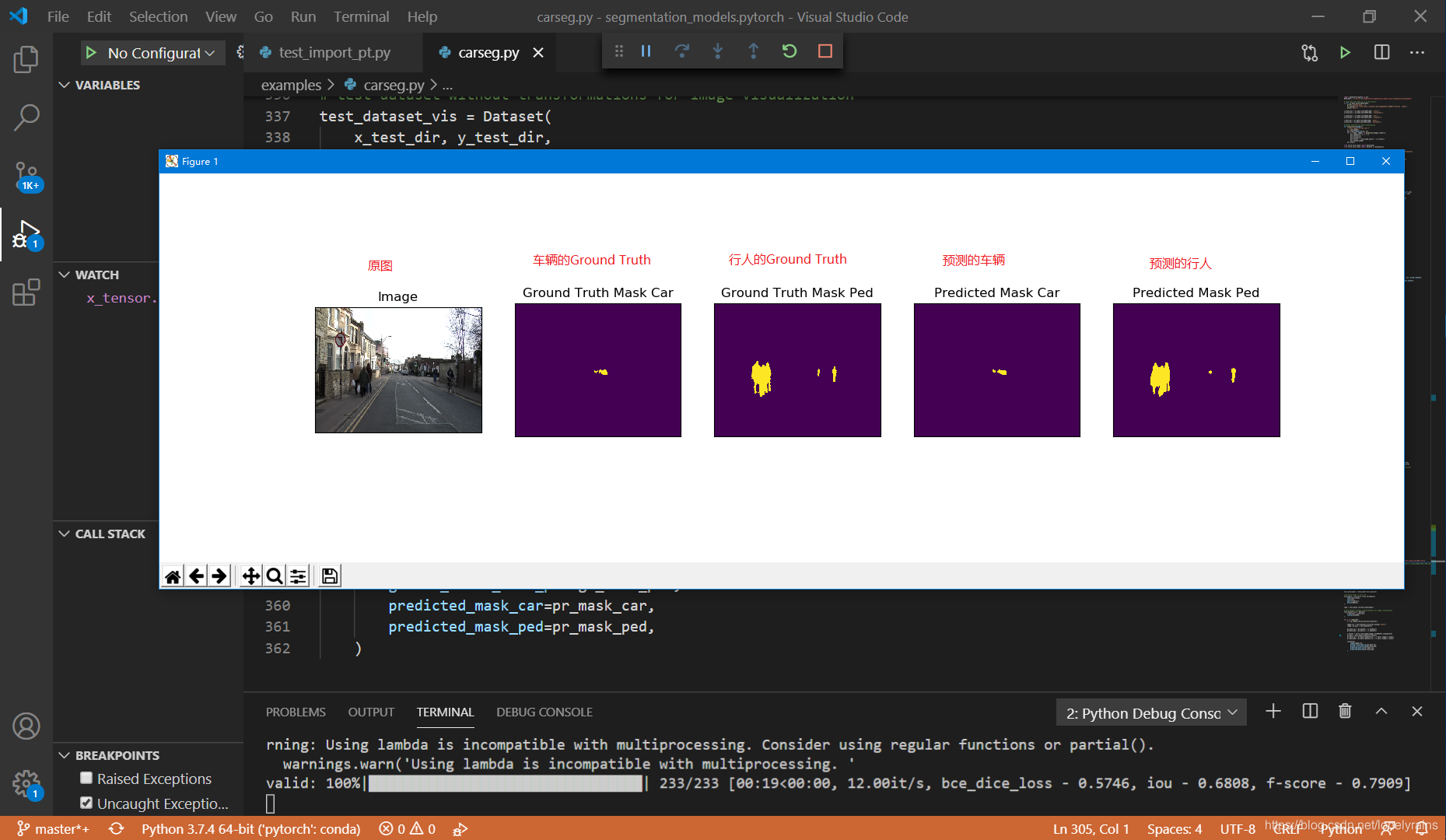Change file encoding UTF-8 in status bar
The width and height of the screenshot is (1446, 840).
pos(1238,828)
